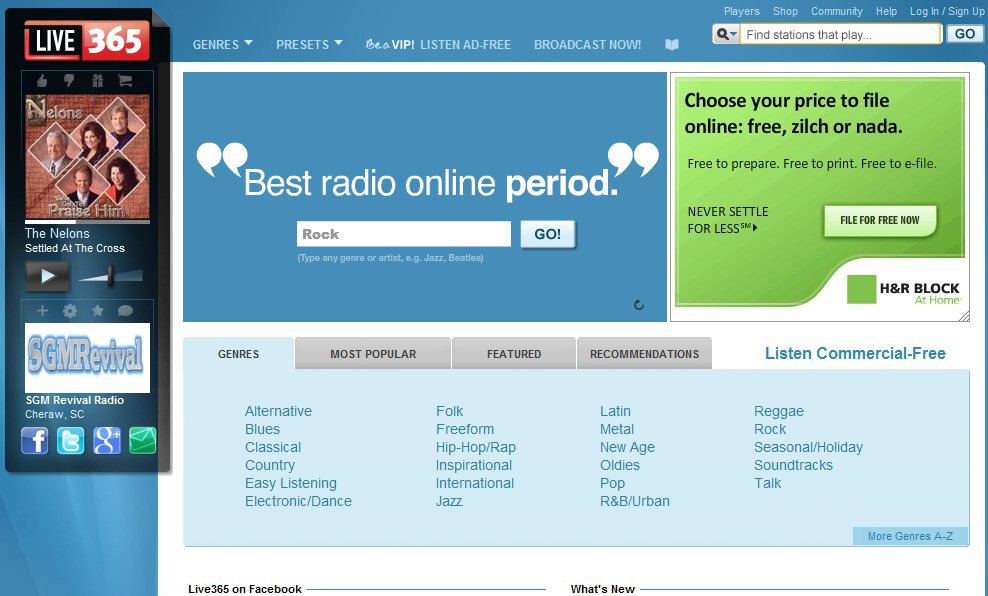
Task: Share station via email envelope icon
Action: click(142, 440)
